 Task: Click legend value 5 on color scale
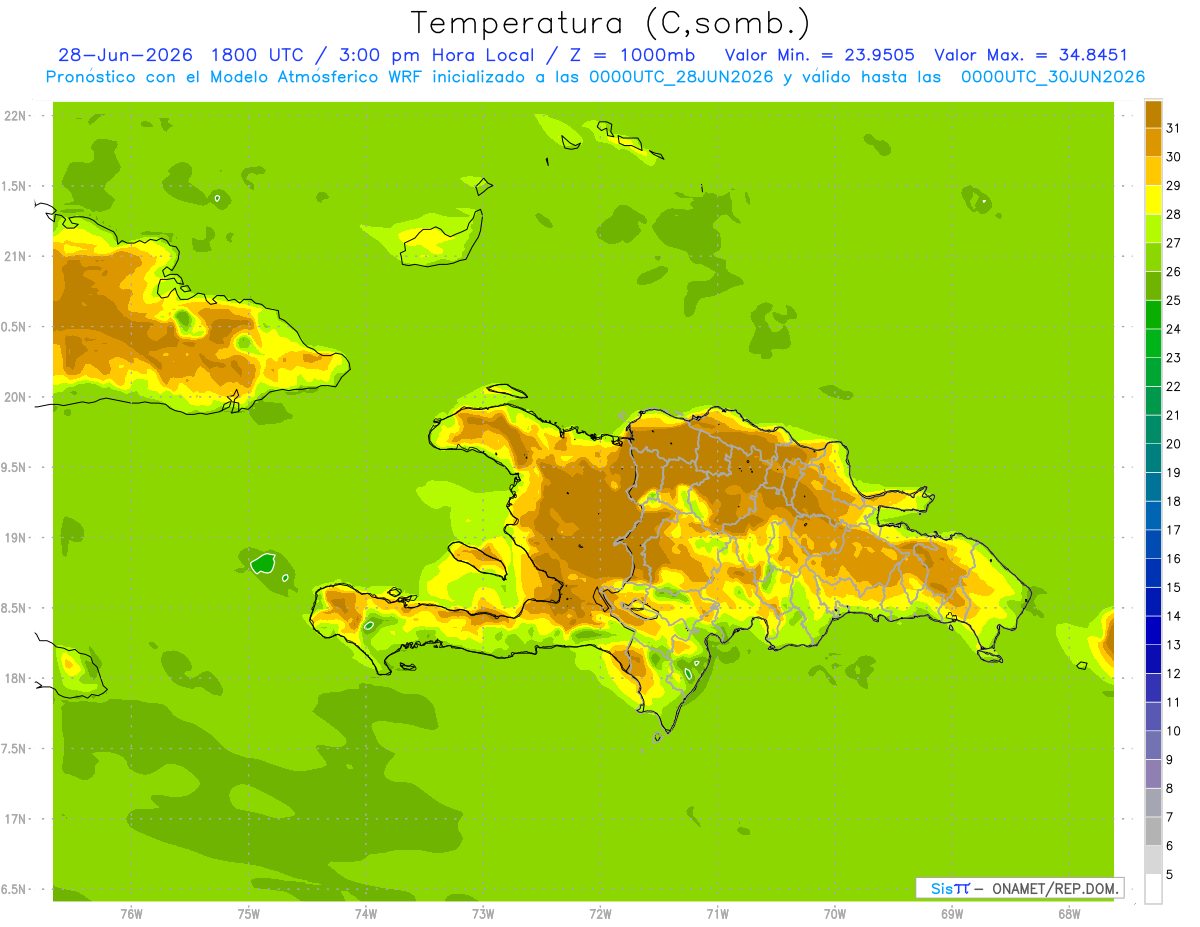tap(1170, 875)
